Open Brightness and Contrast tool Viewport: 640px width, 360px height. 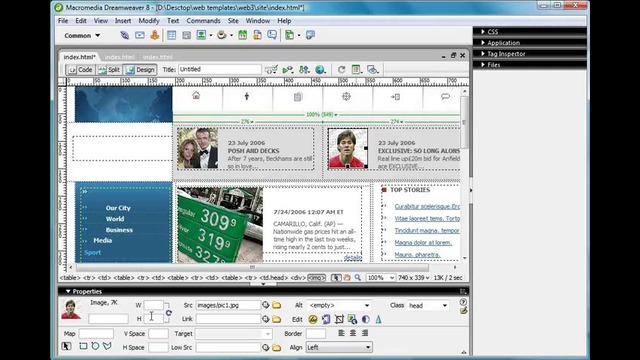[x=365, y=319]
